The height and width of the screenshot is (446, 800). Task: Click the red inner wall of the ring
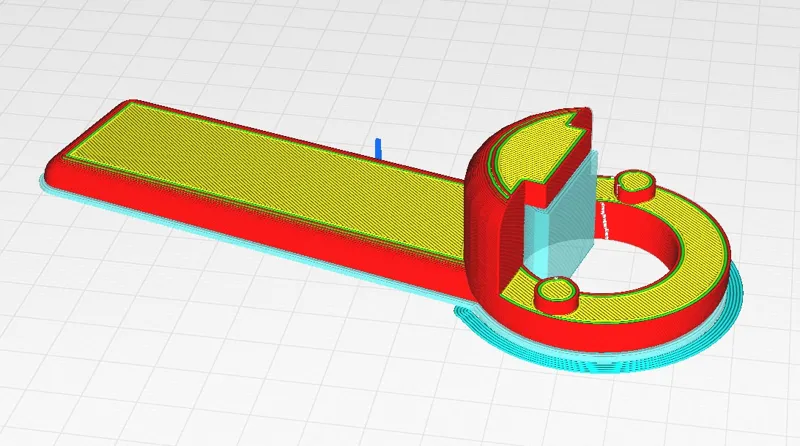(645, 225)
